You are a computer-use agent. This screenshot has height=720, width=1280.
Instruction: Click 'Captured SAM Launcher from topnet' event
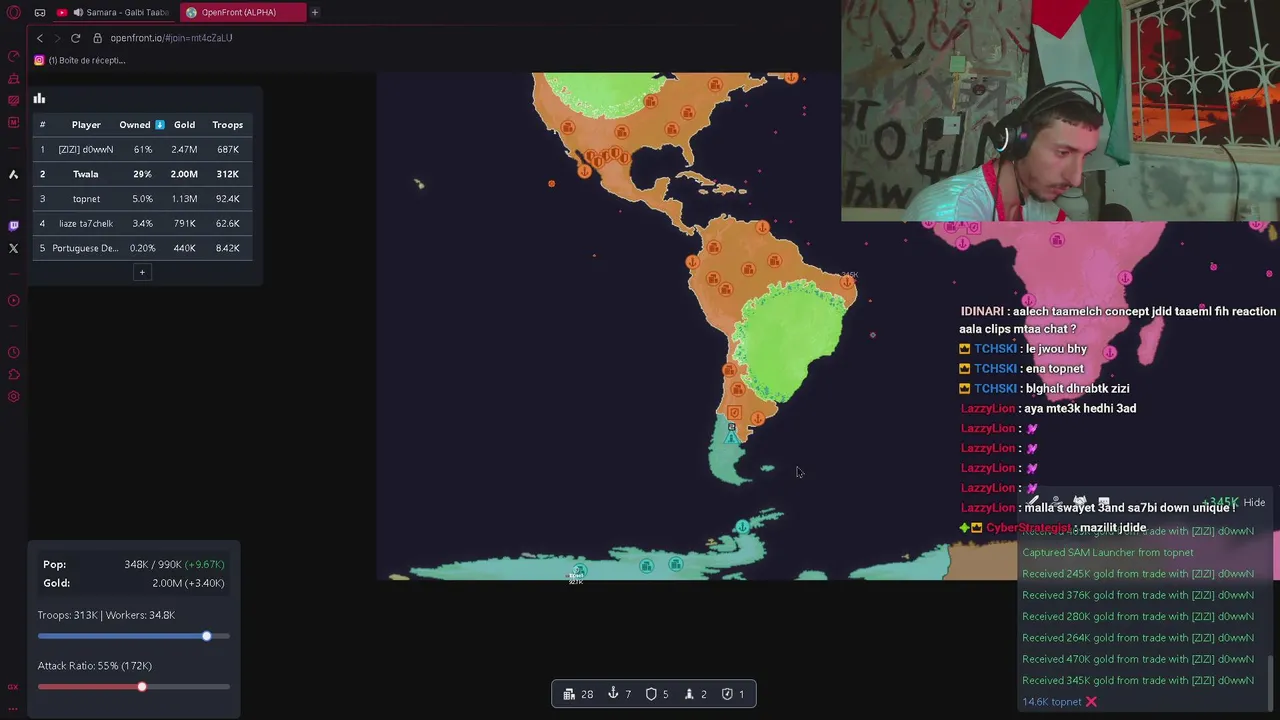[1107, 552]
